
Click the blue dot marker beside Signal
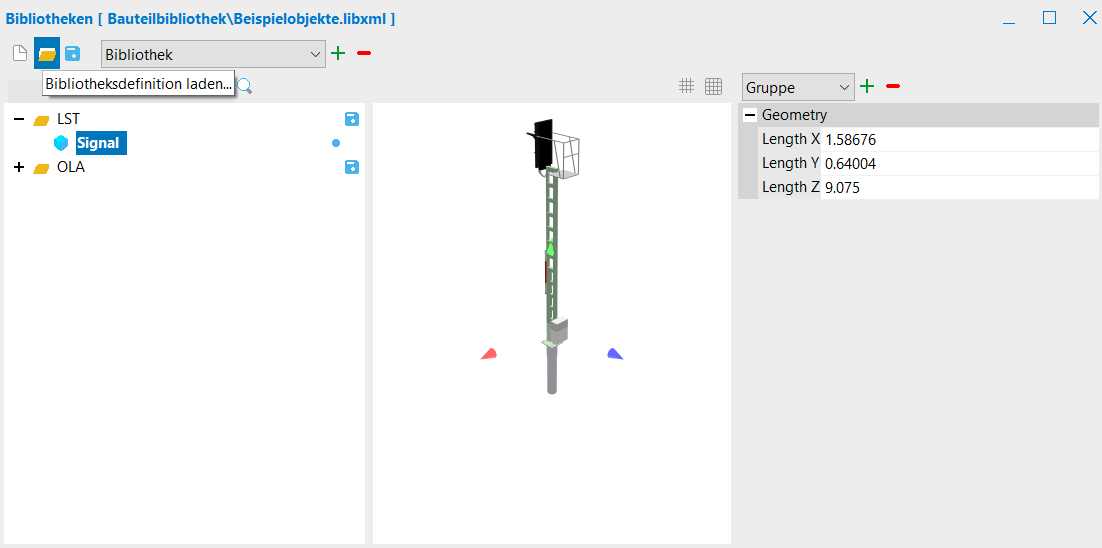[336, 143]
